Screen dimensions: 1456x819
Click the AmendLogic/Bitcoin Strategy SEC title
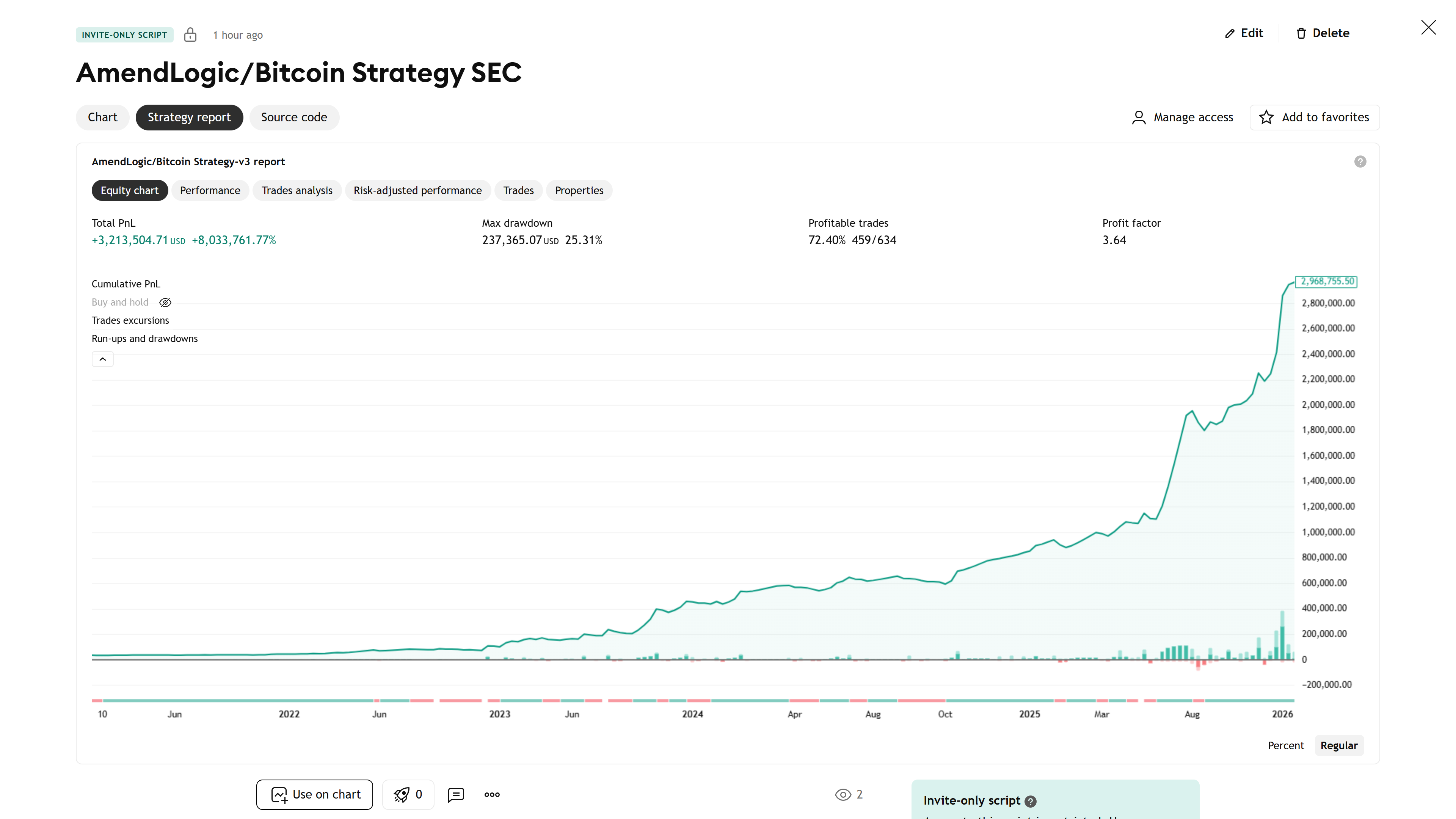coord(299,73)
